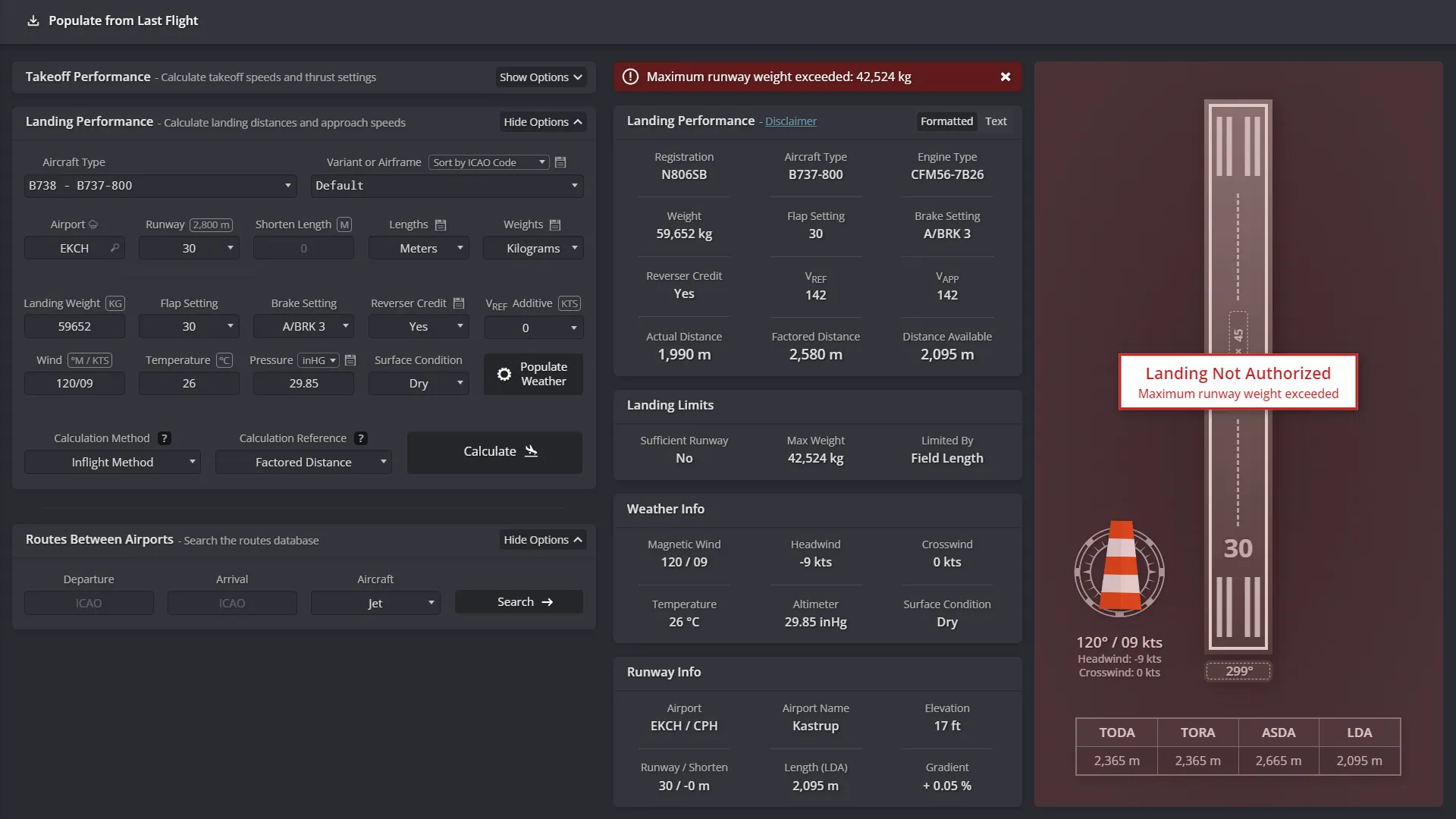Click the Departure ICAO input field
The image size is (1456, 819).
[89, 602]
